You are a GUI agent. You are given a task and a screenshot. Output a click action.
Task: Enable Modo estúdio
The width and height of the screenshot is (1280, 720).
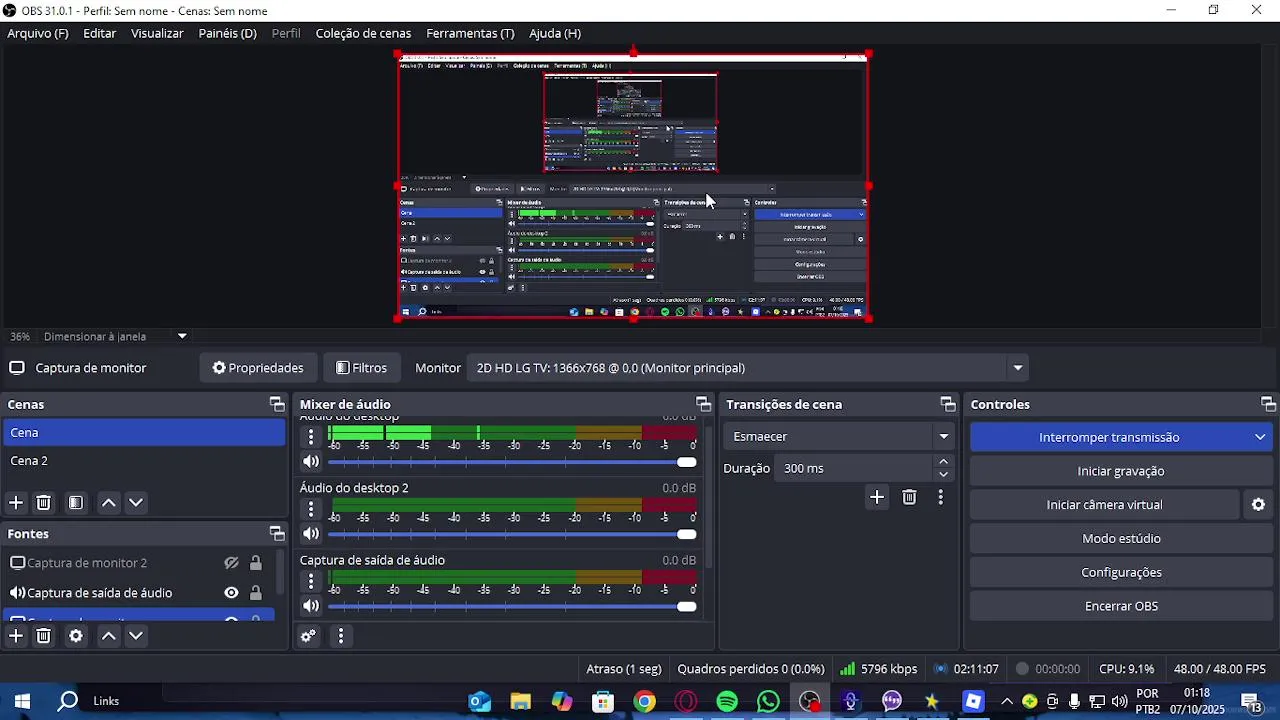(1121, 539)
